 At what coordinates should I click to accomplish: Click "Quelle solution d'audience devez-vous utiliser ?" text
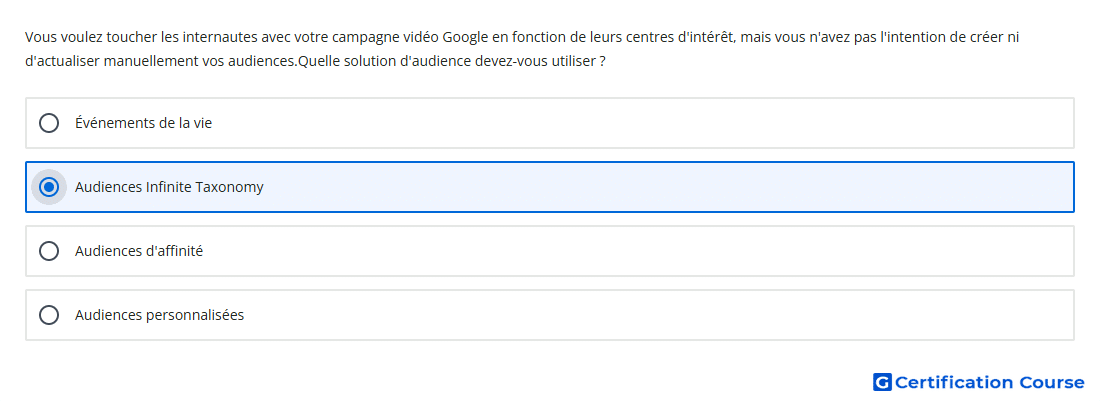(x=452, y=62)
